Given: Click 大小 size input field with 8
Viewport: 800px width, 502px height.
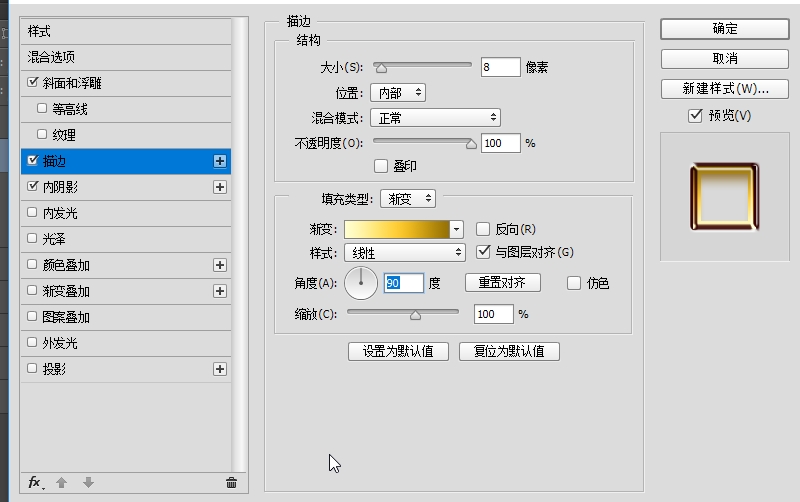Looking at the screenshot, I should point(501,67).
